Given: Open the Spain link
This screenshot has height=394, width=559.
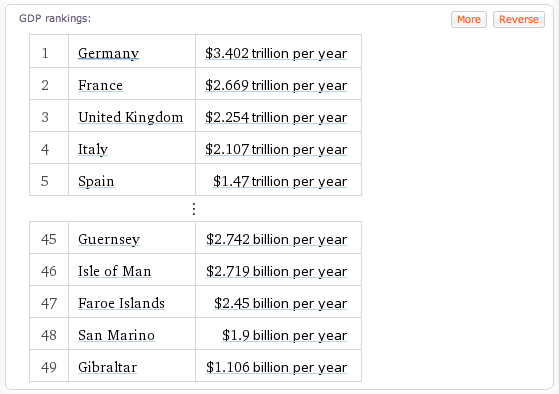Looking at the screenshot, I should pos(96,181).
